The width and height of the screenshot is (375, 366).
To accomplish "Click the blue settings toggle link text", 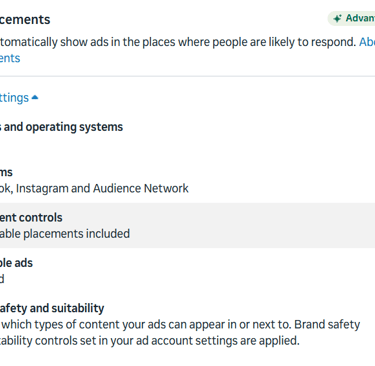I will point(14,98).
